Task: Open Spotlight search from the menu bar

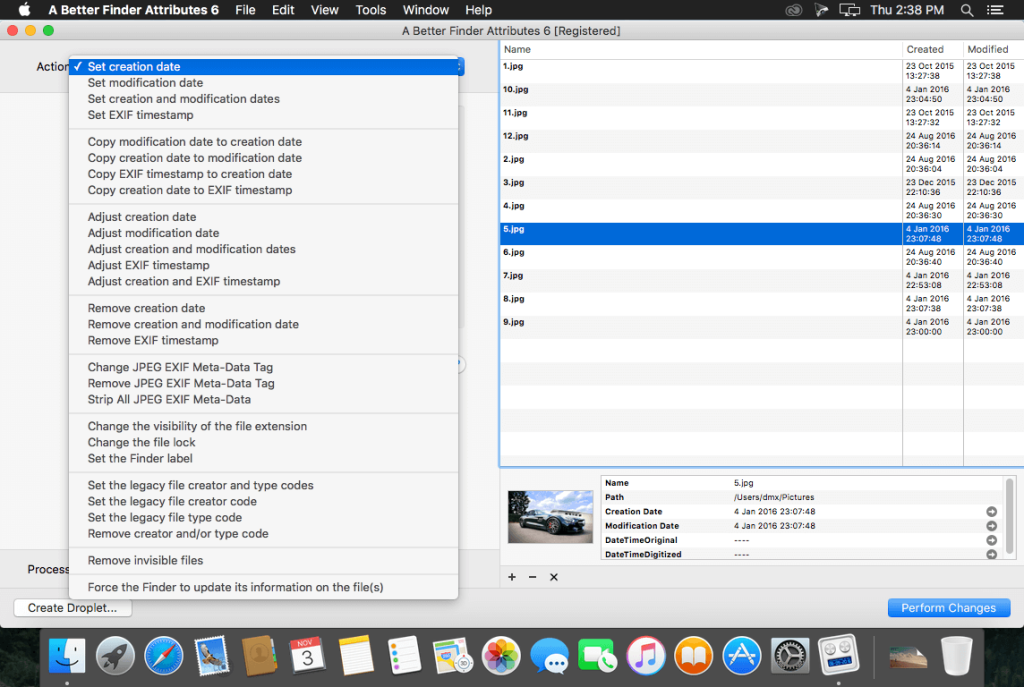Action: [x=966, y=10]
